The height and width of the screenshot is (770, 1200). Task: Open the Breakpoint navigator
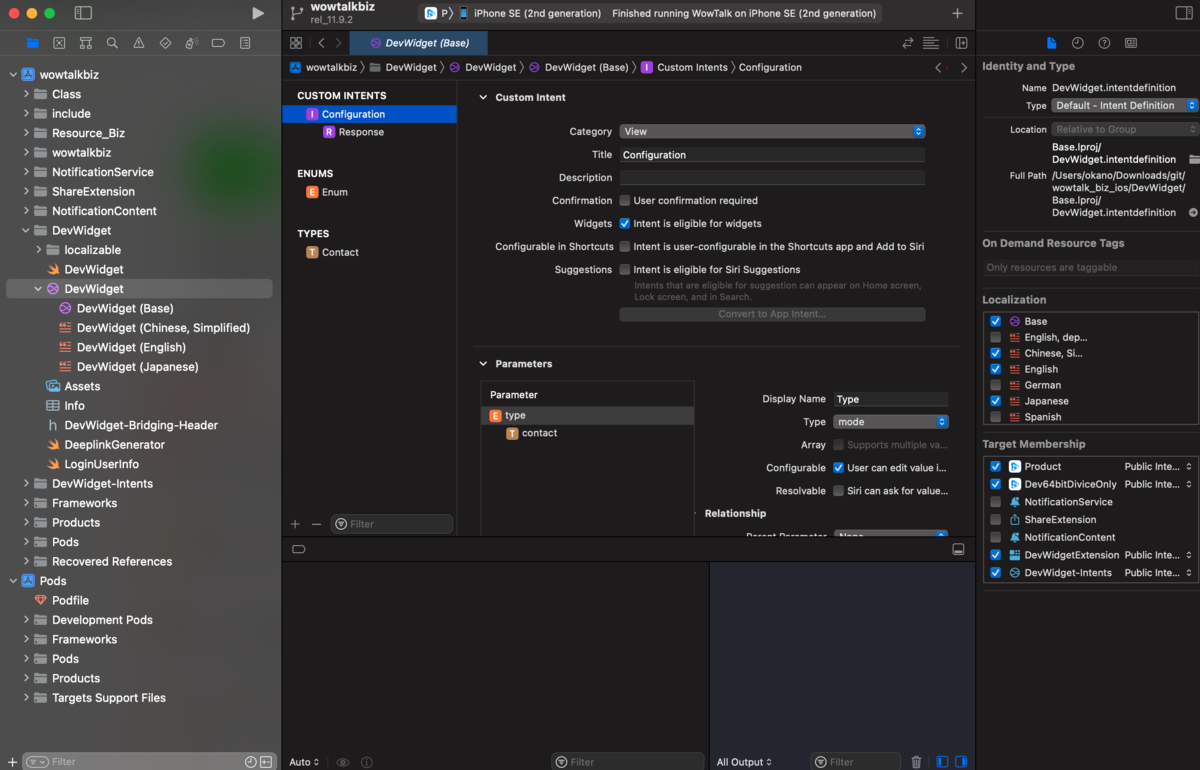[218, 43]
